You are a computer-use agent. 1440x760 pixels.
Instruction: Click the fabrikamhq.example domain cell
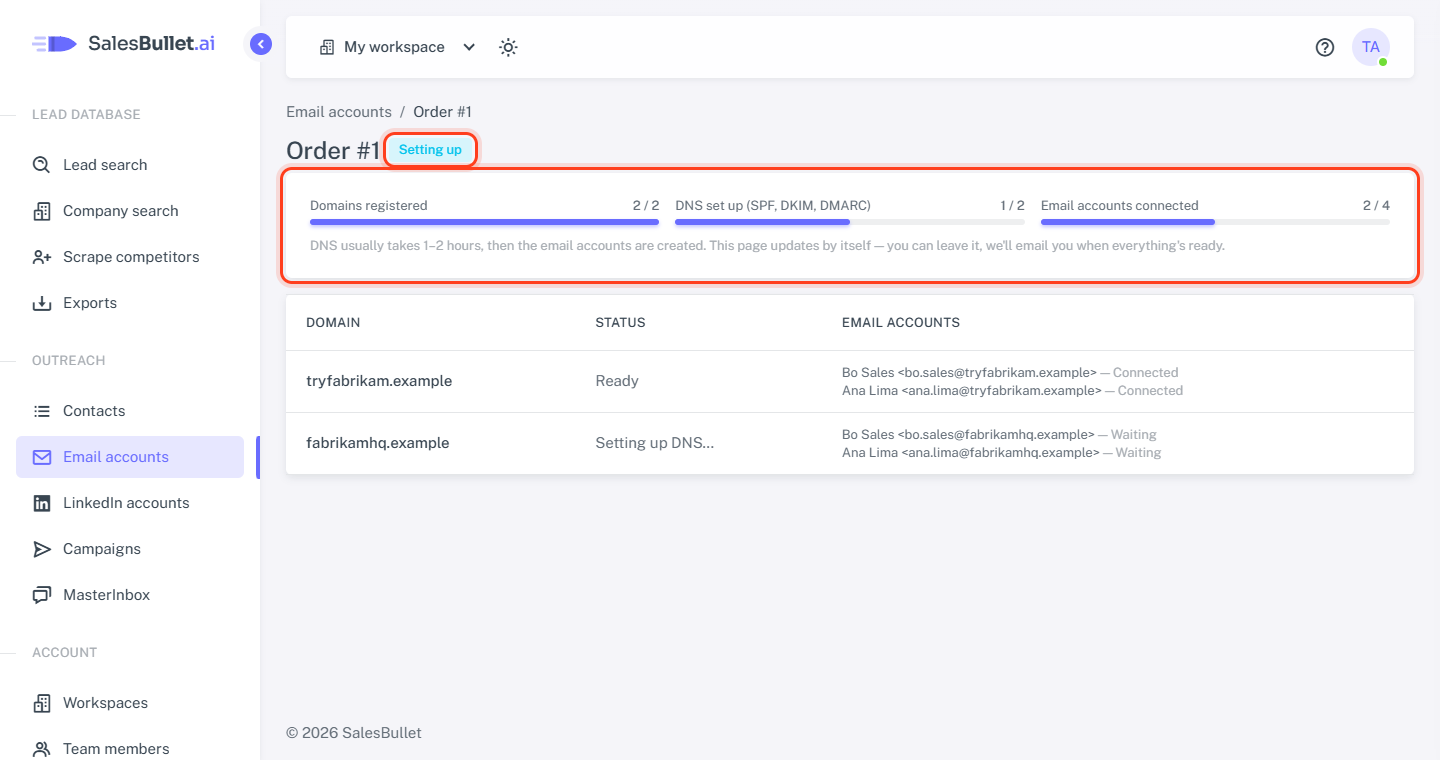pos(378,443)
